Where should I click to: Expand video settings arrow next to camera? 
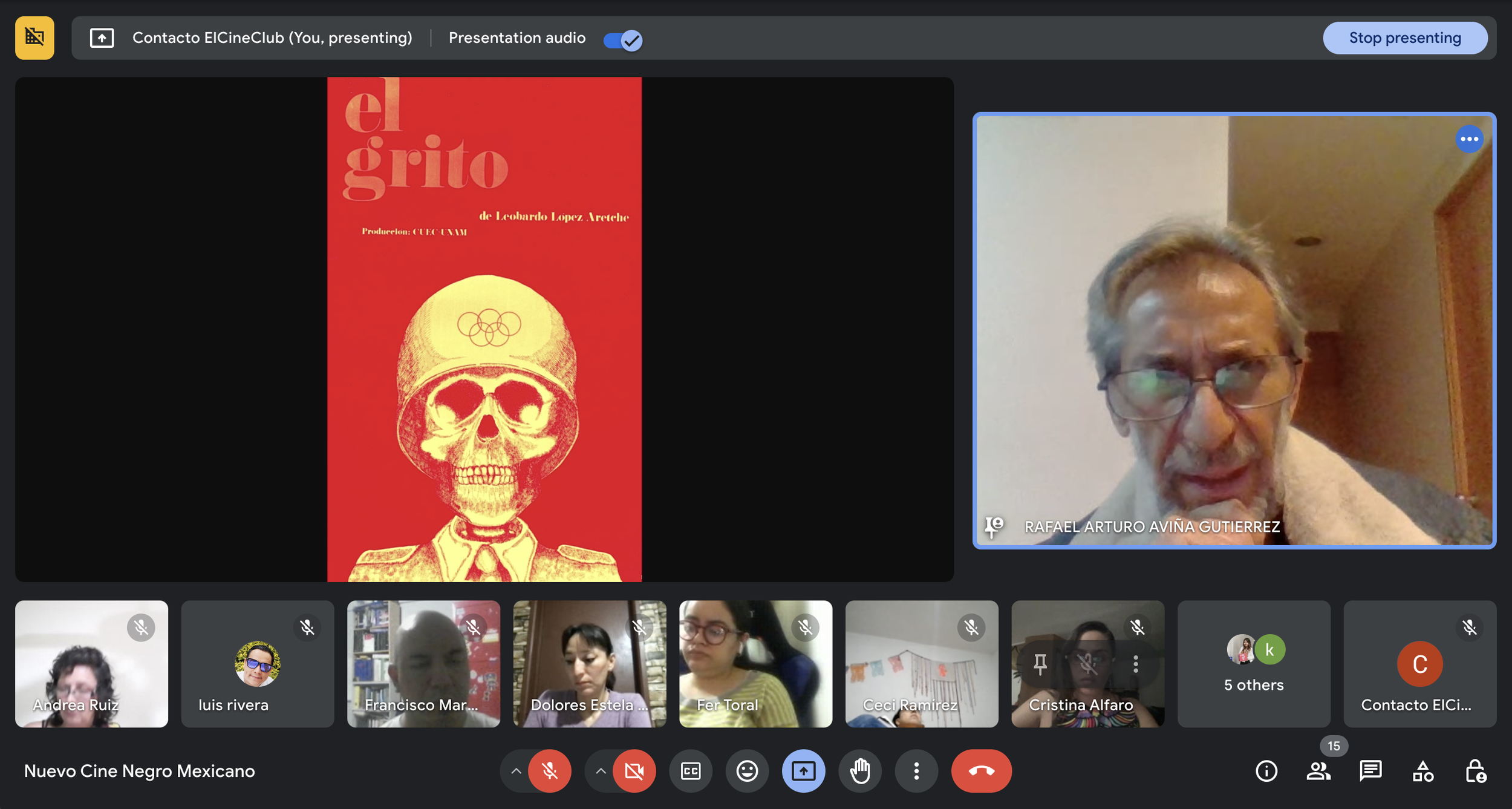[600, 771]
